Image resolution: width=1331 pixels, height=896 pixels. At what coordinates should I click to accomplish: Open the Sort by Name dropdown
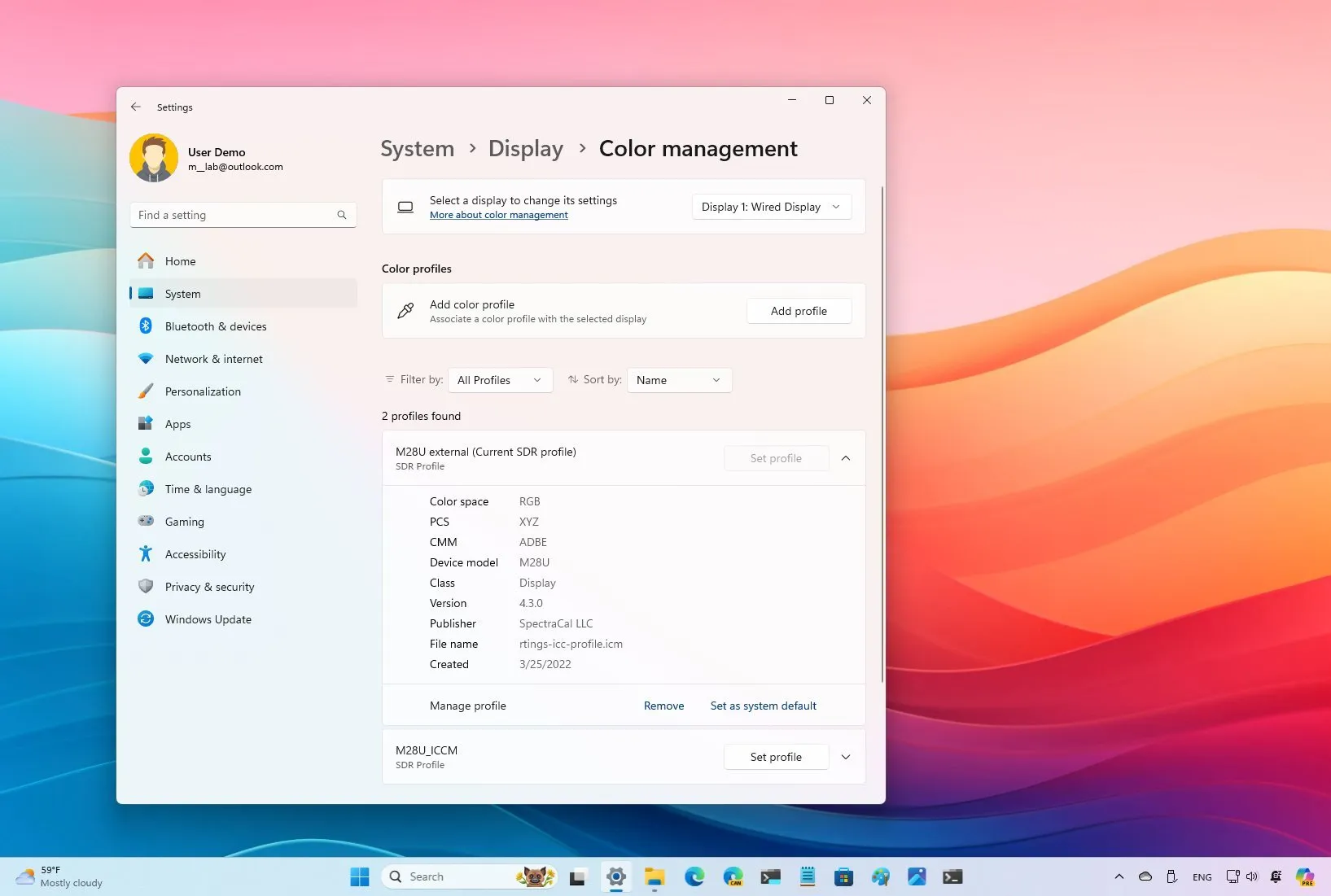[678, 379]
